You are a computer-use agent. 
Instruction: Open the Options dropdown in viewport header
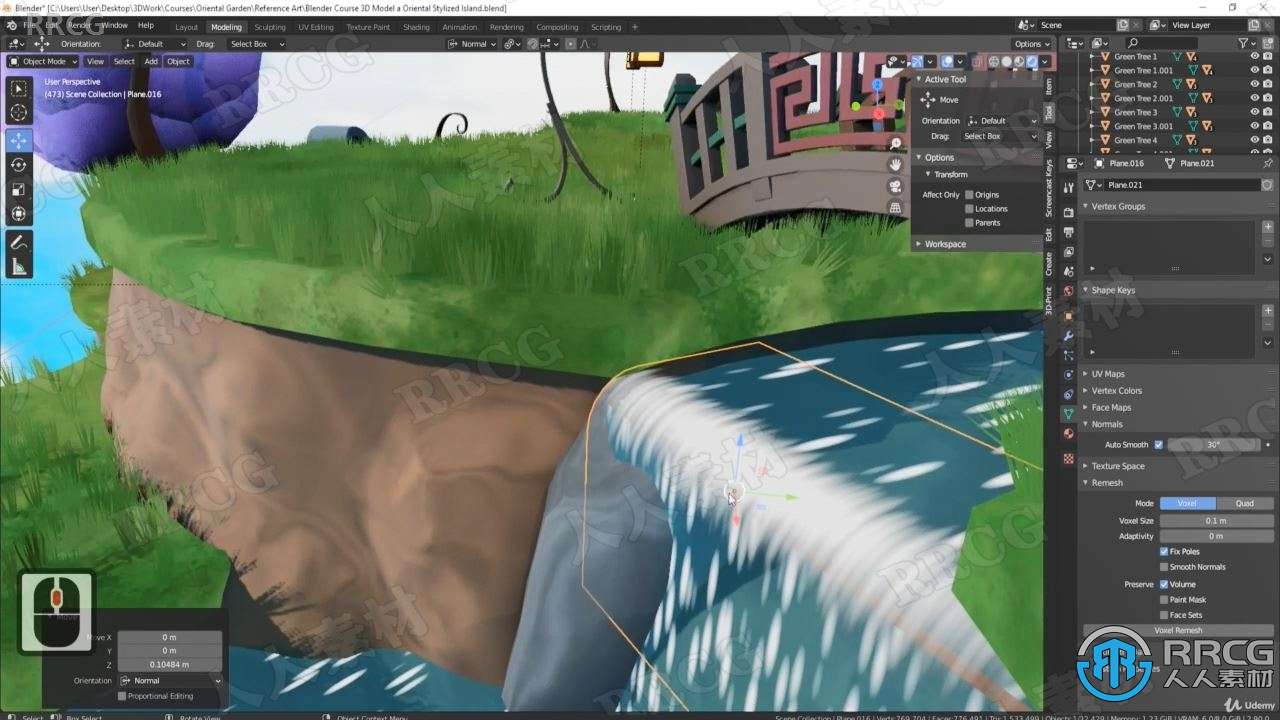pos(1032,44)
